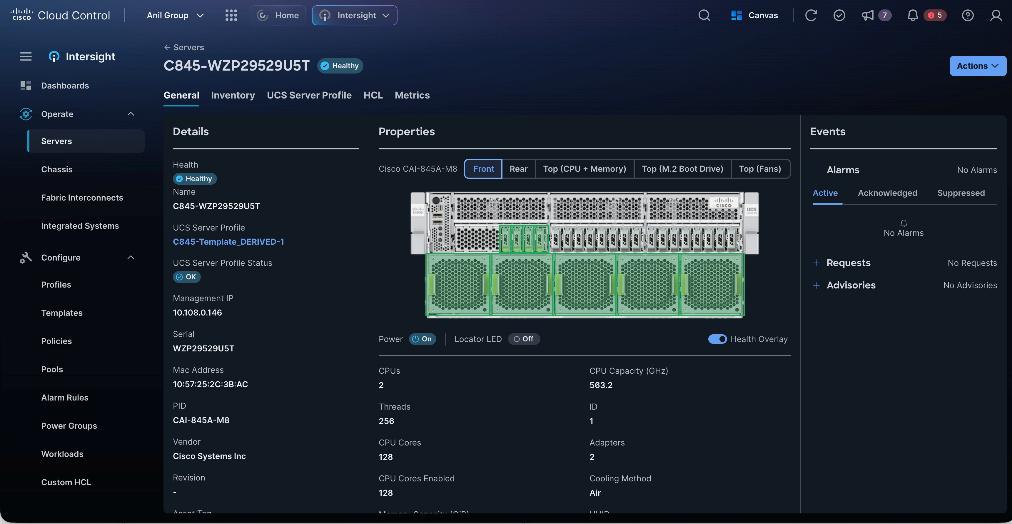Click the Management IP value 10.108.0.146
The height and width of the screenshot is (524, 1012).
pyautogui.click(x=197, y=313)
